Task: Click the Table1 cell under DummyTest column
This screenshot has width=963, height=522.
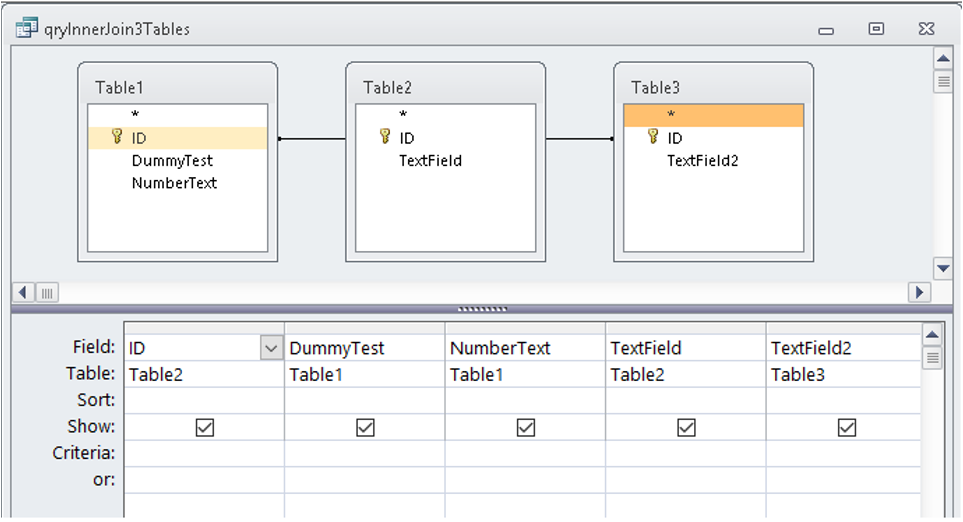Action: tap(365, 374)
